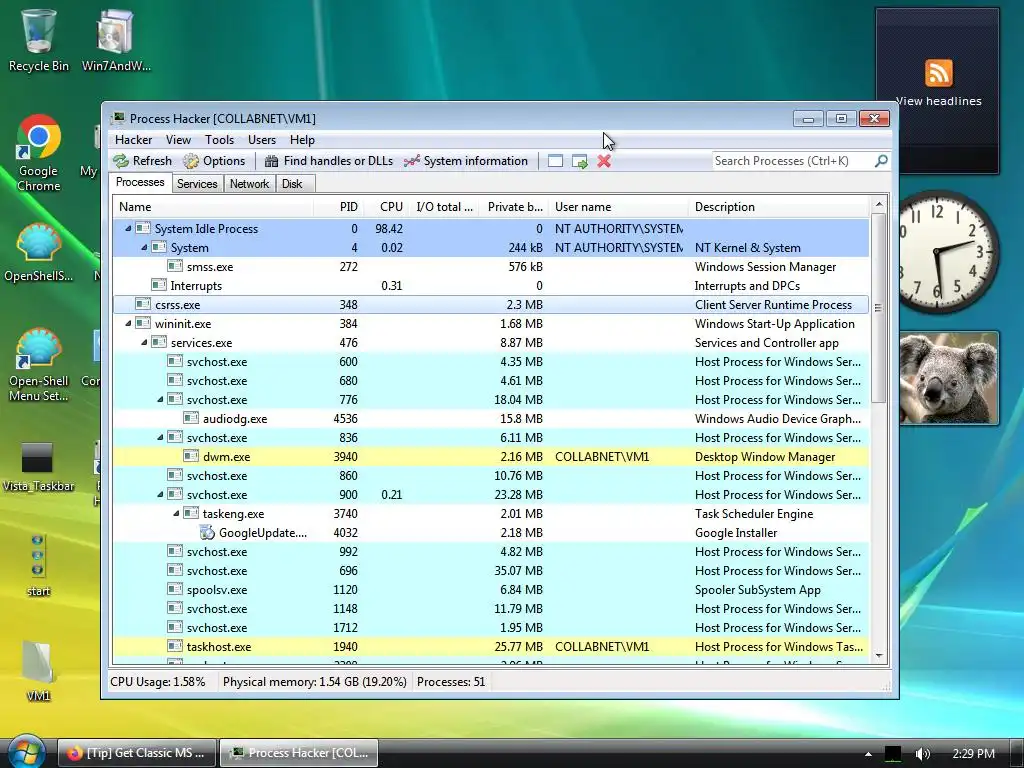
Task: Collapse the wininit.exe tree node
Action: 128,323
